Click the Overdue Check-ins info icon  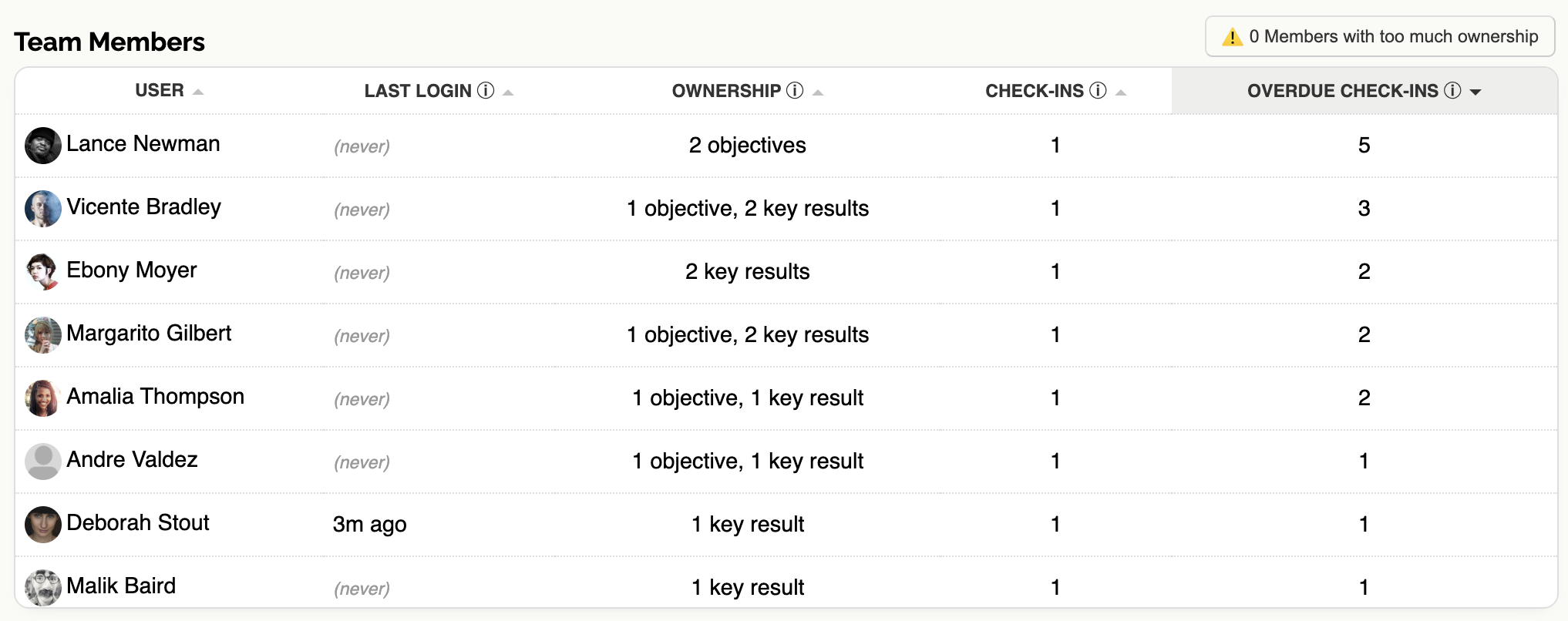(x=1452, y=91)
